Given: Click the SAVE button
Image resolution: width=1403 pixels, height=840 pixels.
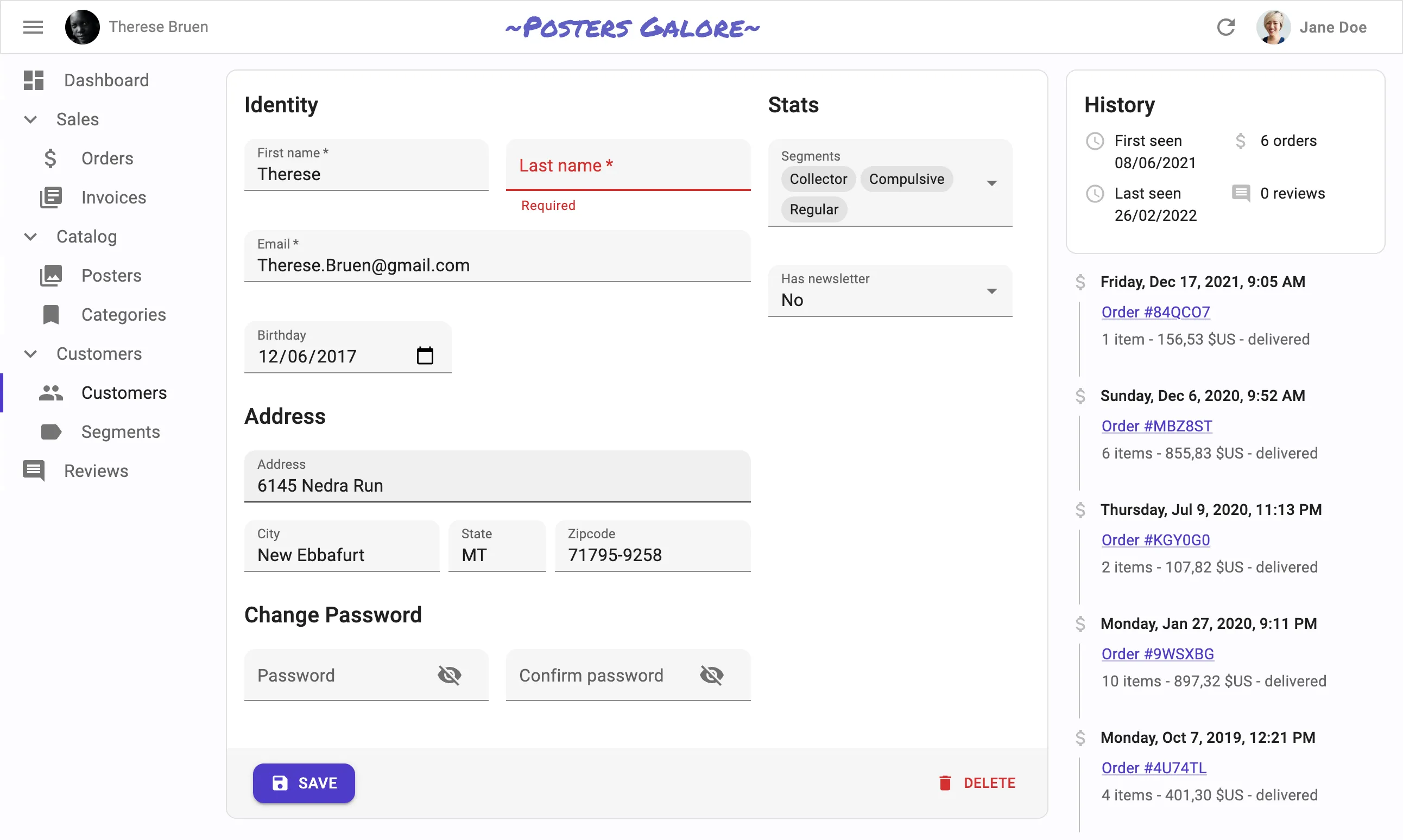Looking at the screenshot, I should coord(304,783).
